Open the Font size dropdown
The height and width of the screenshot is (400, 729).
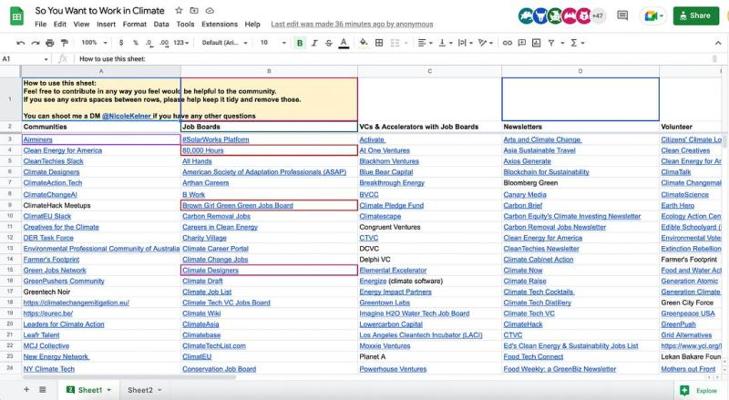[x=273, y=43]
